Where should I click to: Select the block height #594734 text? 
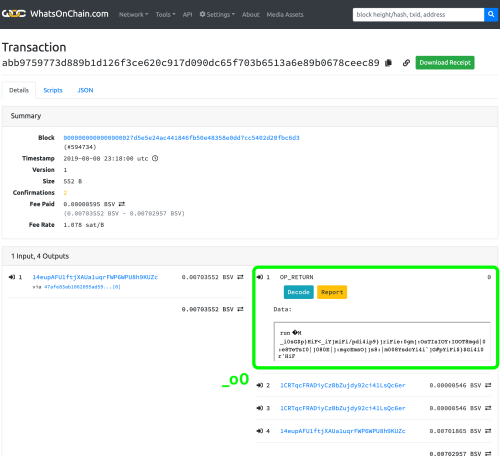pos(80,147)
